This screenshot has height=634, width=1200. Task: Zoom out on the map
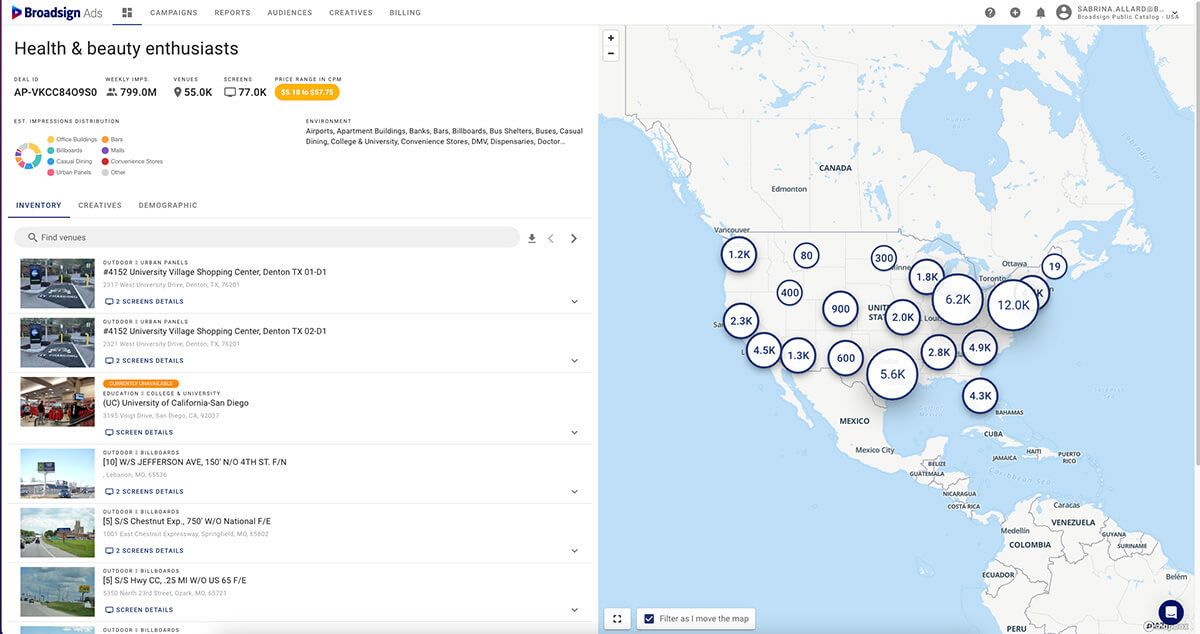click(x=611, y=53)
